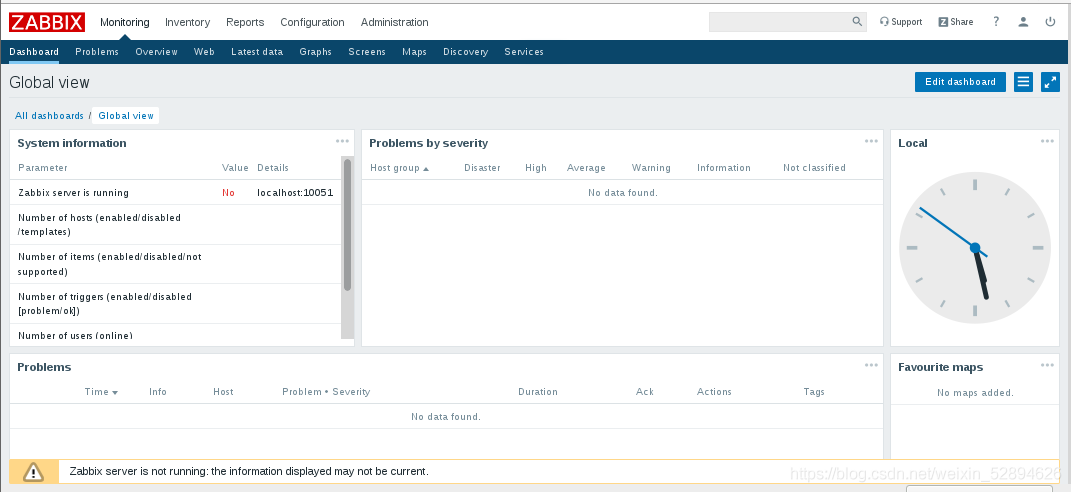The width and height of the screenshot is (1071, 492).
Task: Go to the Web submenu tab
Action: [x=204, y=52]
